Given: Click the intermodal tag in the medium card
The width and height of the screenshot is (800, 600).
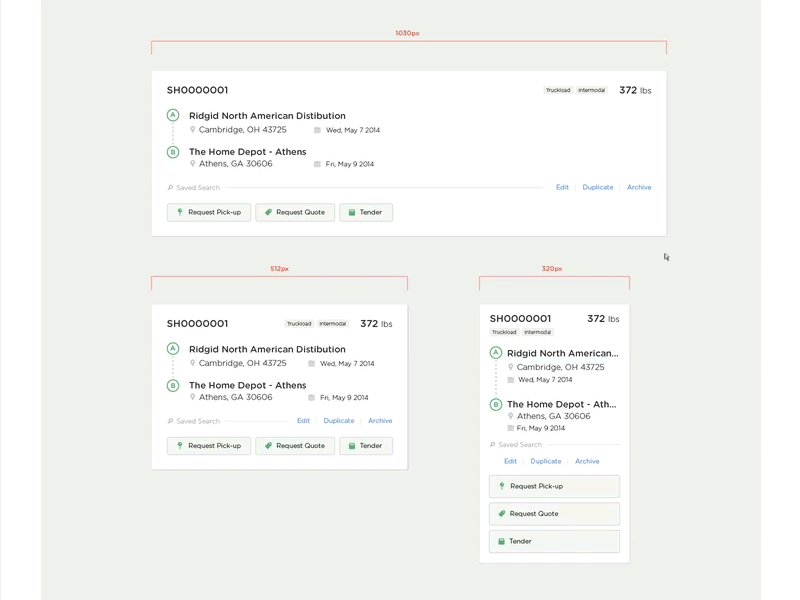Looking at the screenshot, I should [x=333, y=324].
